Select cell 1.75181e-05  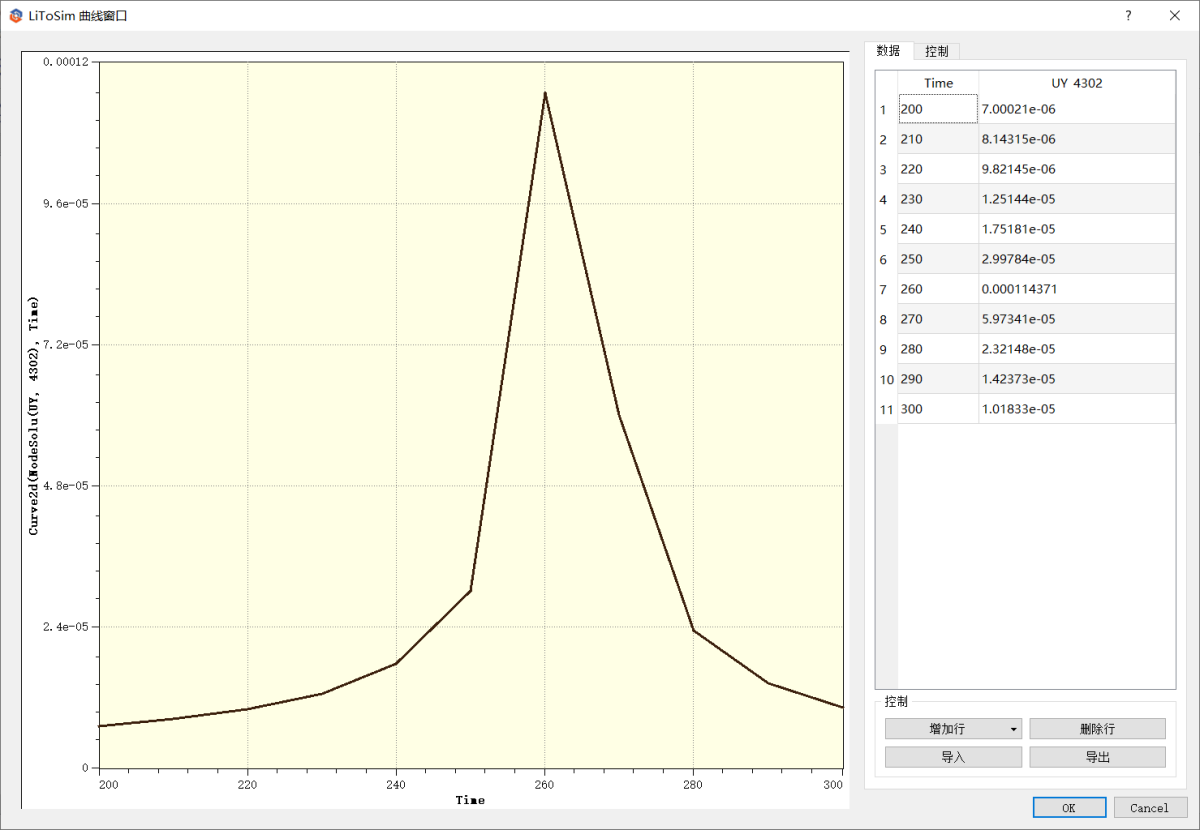pyautogui.click(x=1076, y=229)
